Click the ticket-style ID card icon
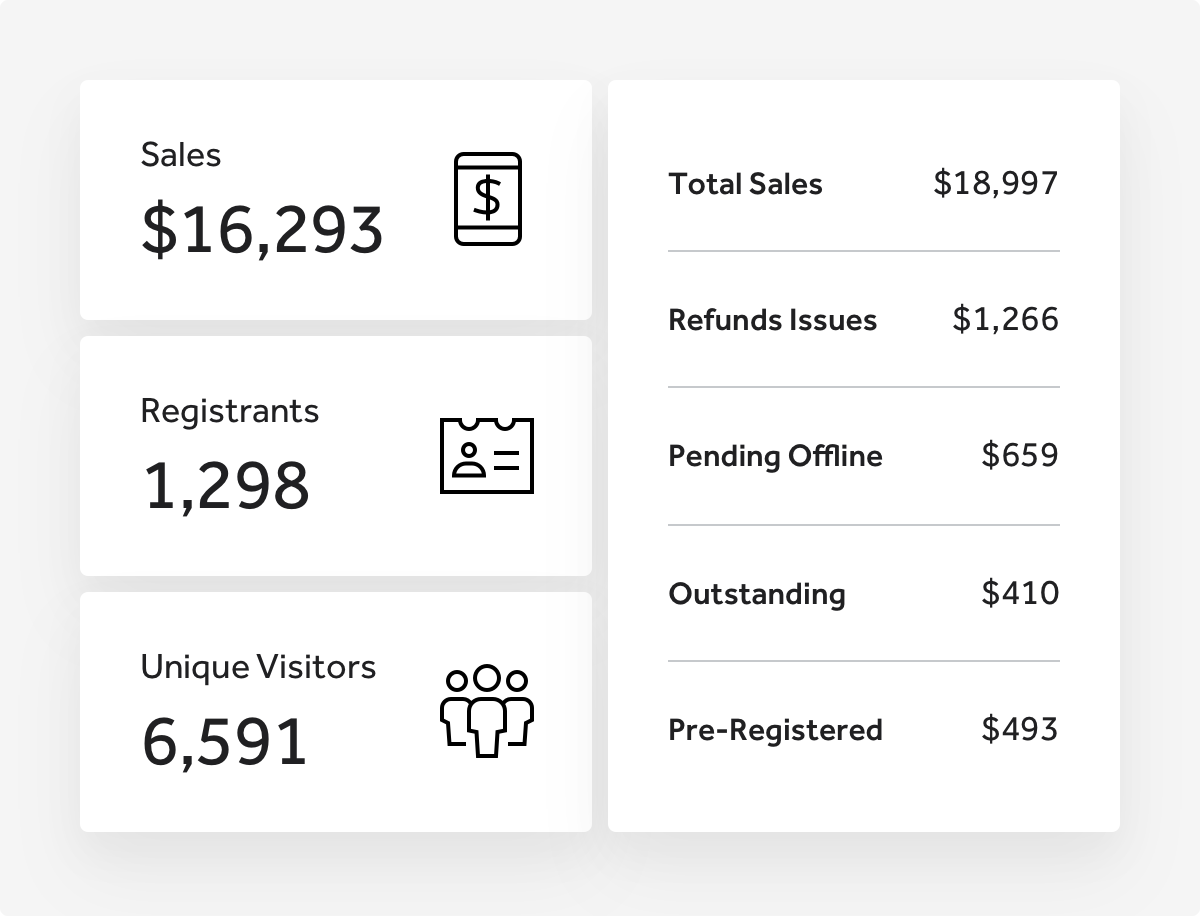 click(487, 456)
